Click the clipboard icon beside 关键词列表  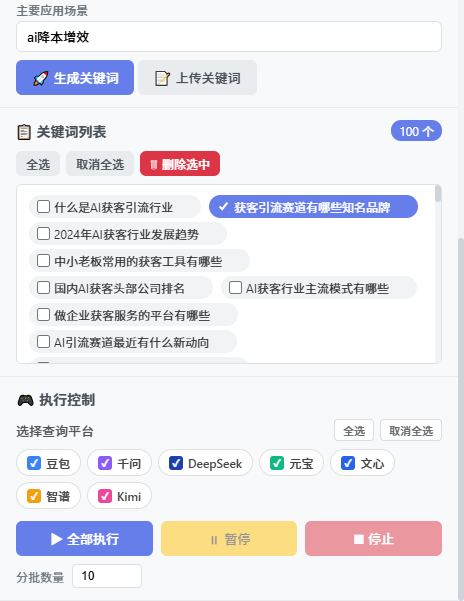tap(24, 132)
